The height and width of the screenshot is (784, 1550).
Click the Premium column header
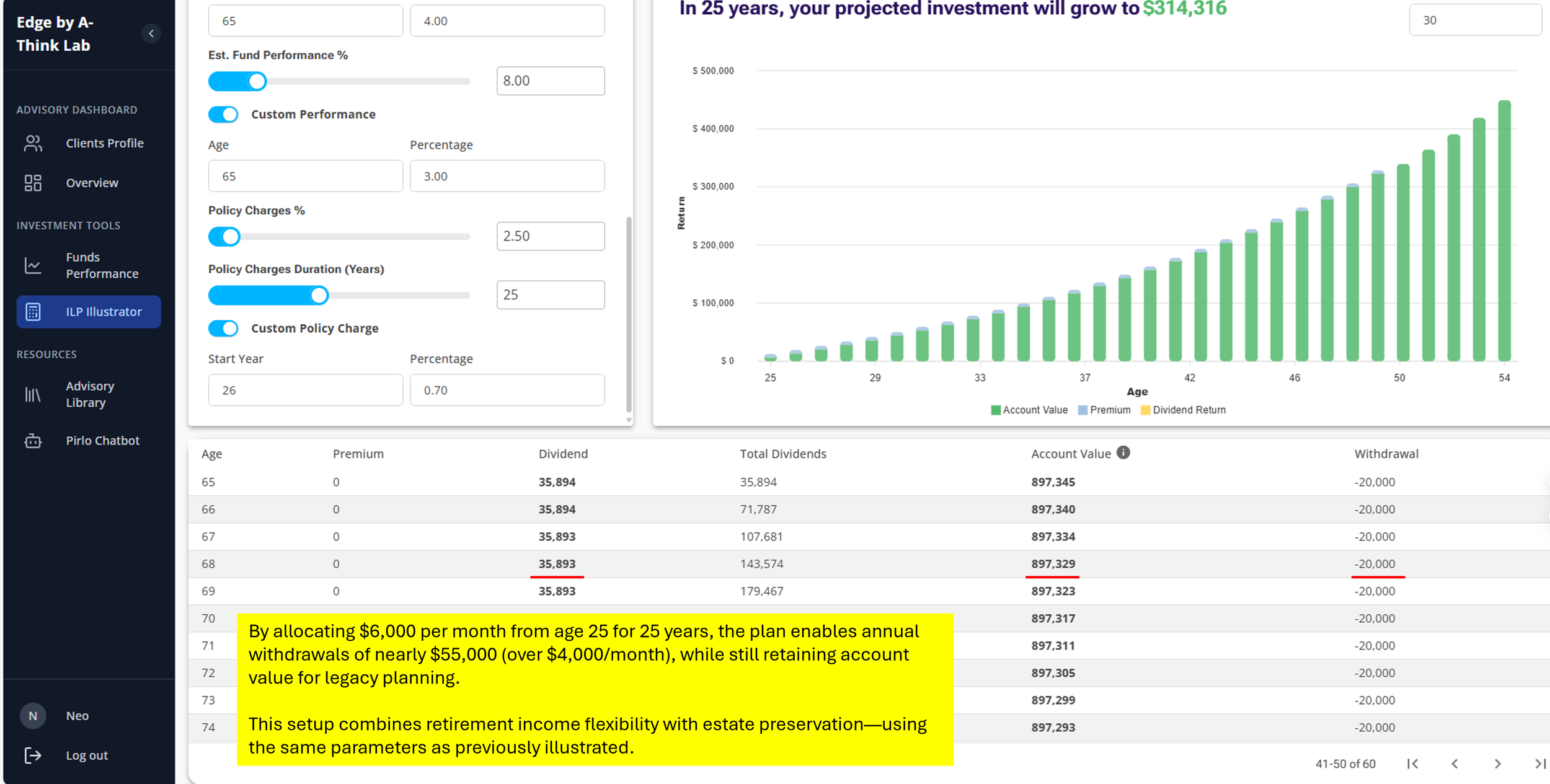[358, 454]
